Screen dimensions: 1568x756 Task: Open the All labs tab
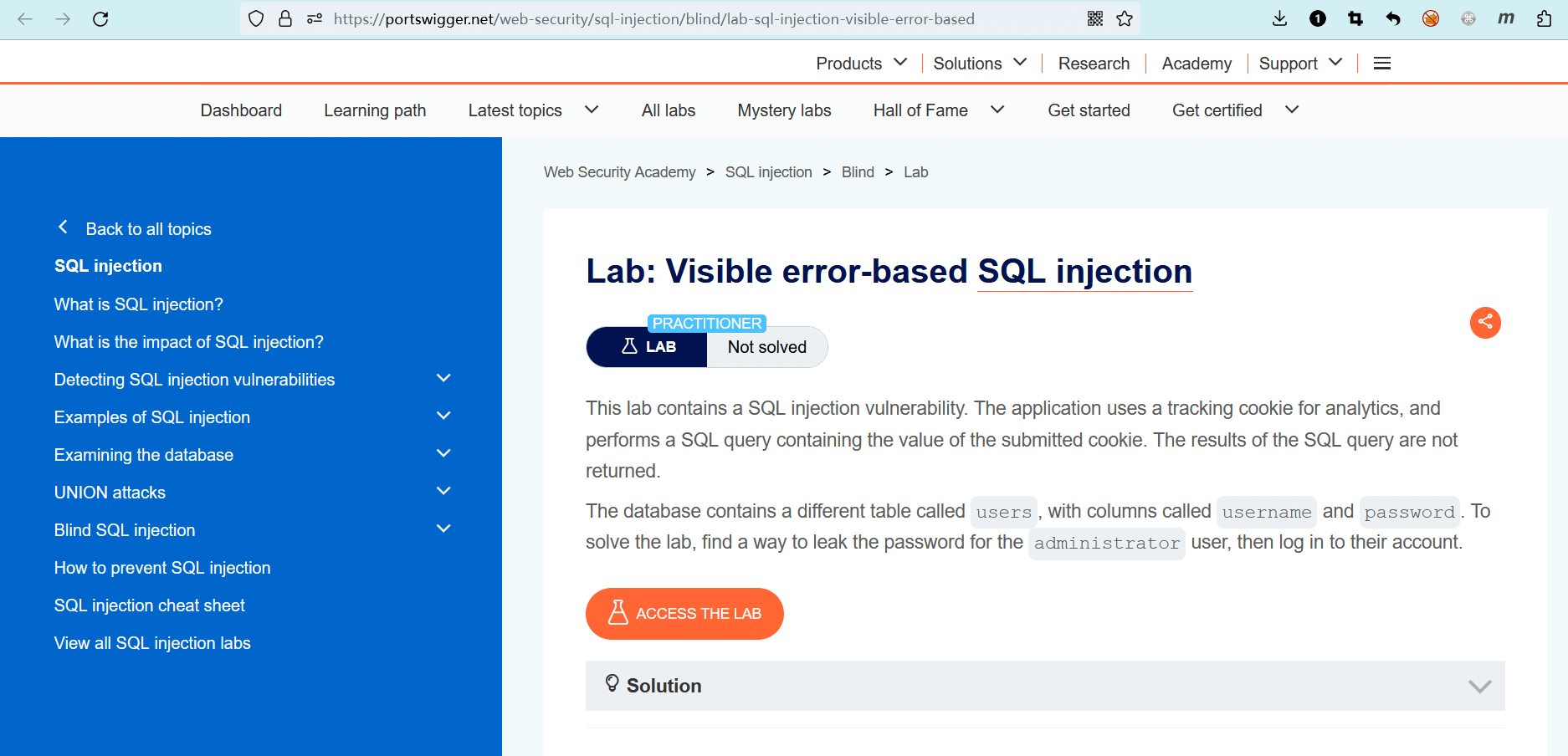click(669, 110)
